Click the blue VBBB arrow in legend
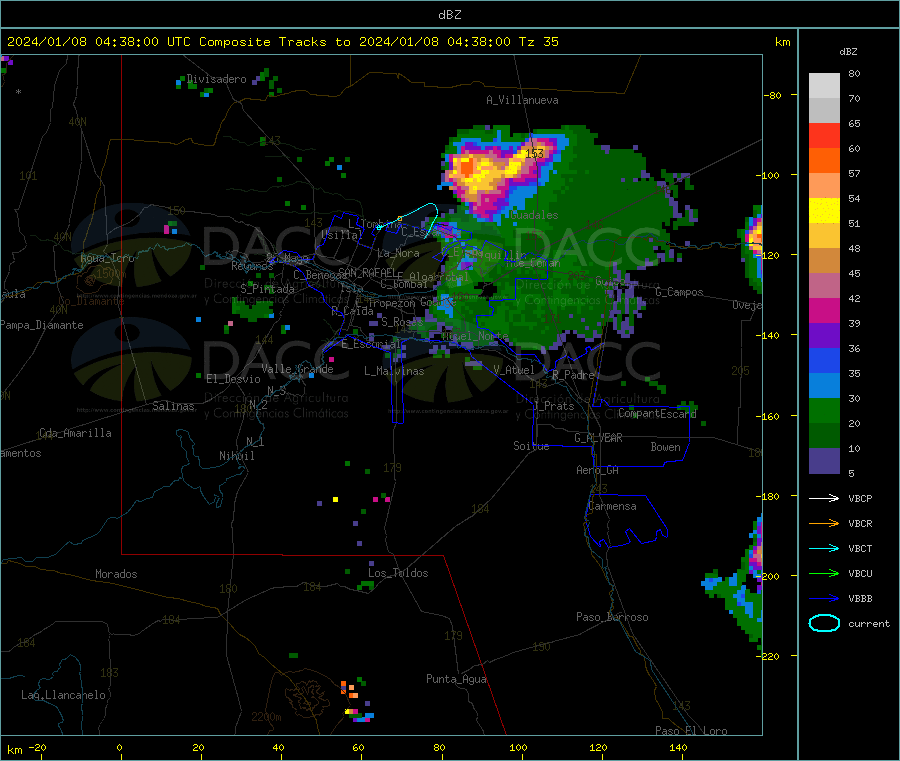900x761 pixels. pos(824,599)
